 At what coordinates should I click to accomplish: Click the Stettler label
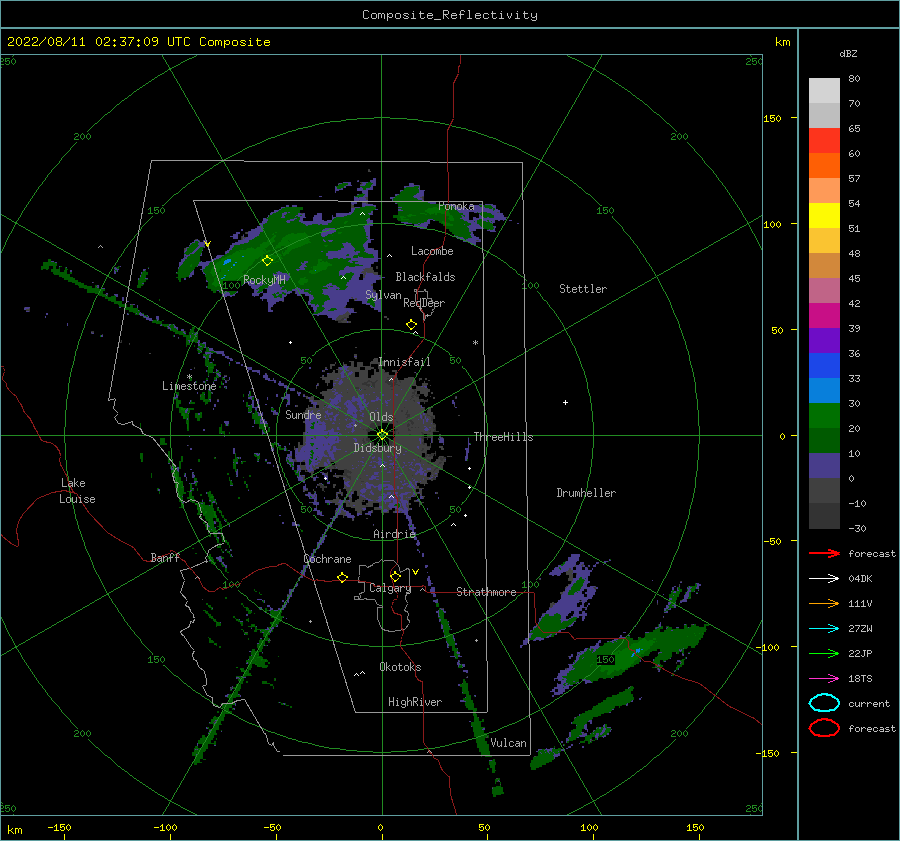pos(583,289)
